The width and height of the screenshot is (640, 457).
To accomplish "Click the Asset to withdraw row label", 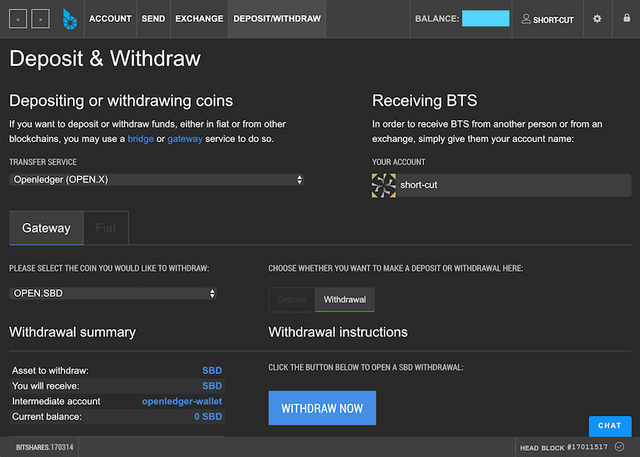I will [x=50, y=370].
